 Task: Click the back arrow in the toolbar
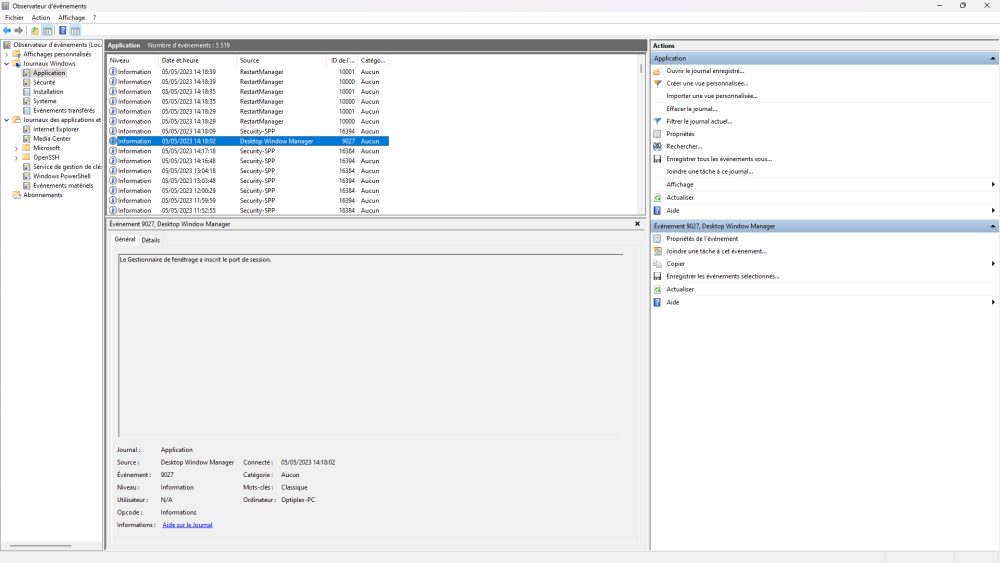(7, 31)
